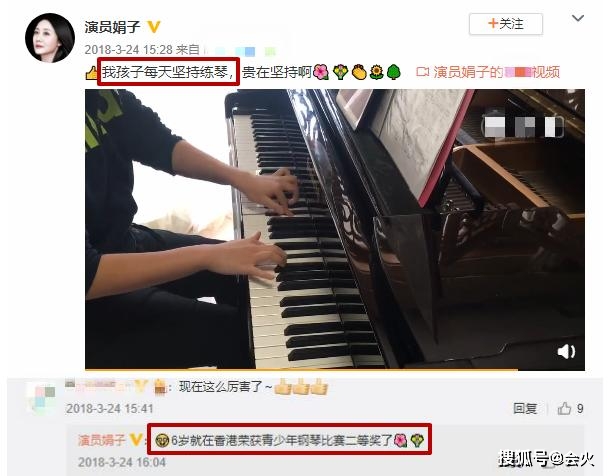This screenshot has width=609, height=476.
Task: Open 演员娟子 profile avatar
Action: [50, 38]
